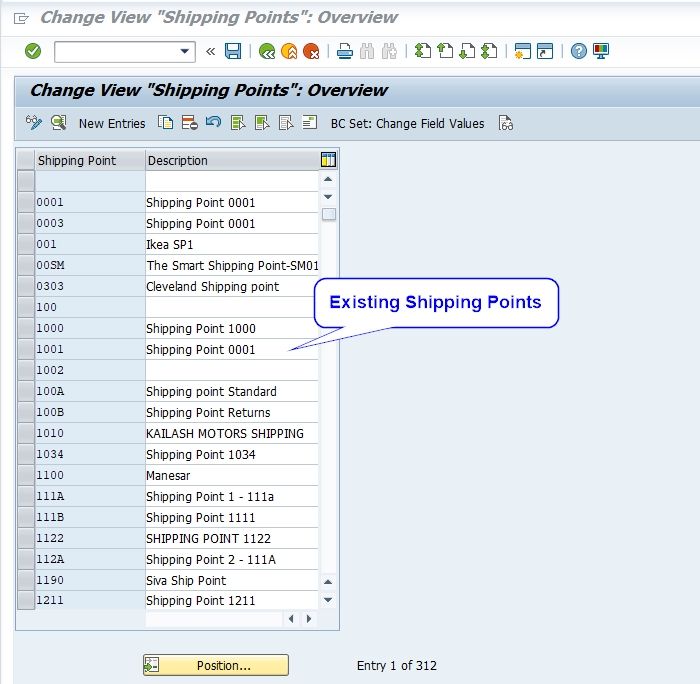This screenshot has height=684, width=700.
Task: Toggle Display/Change with the pencil glasses icon
Action: [34, 122]
